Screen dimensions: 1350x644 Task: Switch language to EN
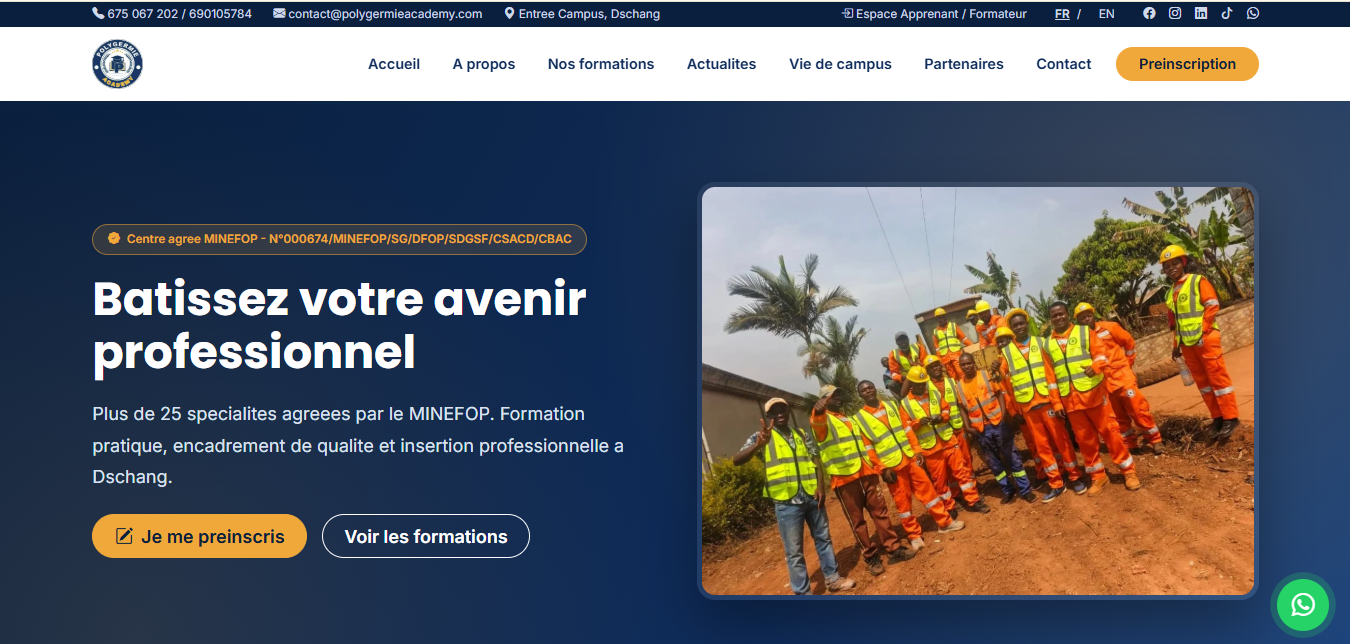pyautogui.click(x=1106, y=14)
